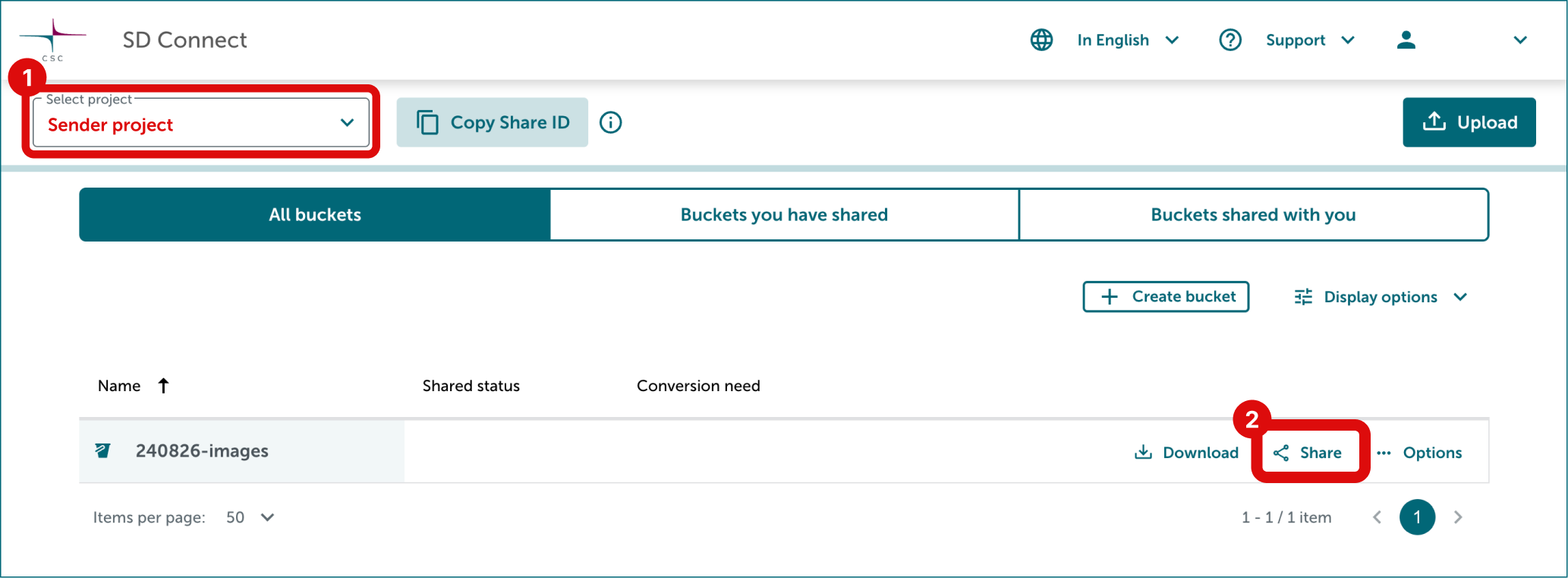
Task: Share the 240826-images bucket
Action: pos(1308,453)
